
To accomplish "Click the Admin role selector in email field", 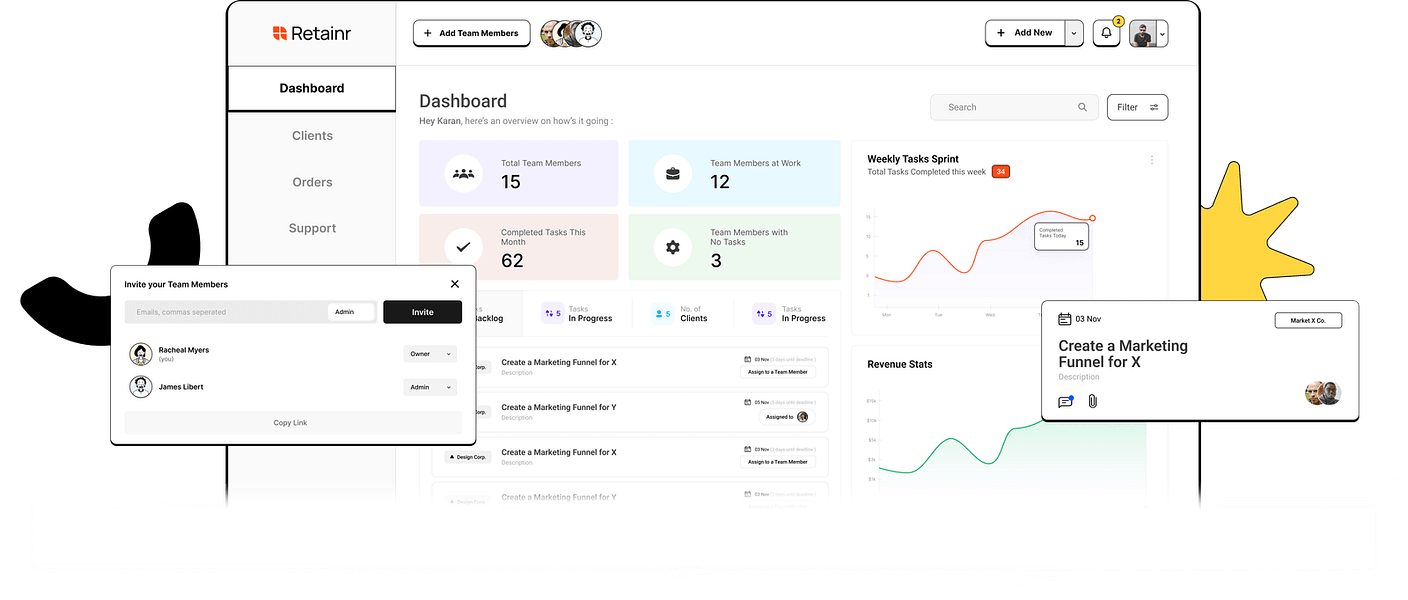I will [350, 312].
